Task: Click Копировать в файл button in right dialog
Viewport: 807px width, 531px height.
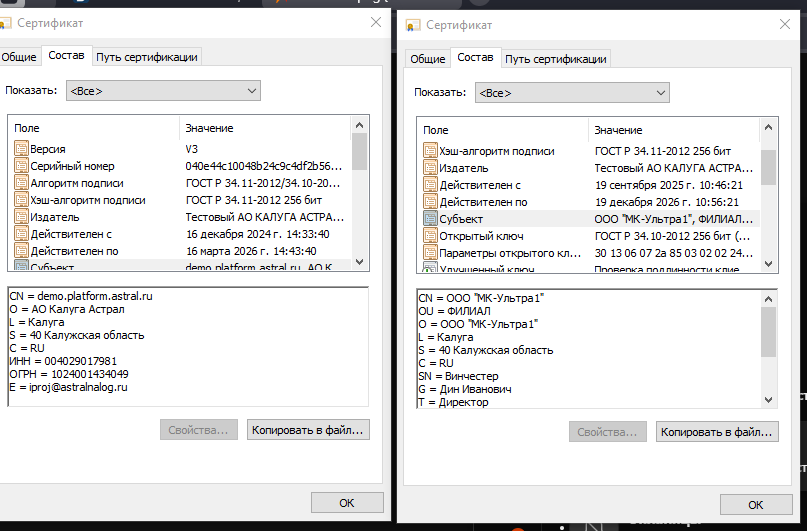Action: [x=717, y=432]
